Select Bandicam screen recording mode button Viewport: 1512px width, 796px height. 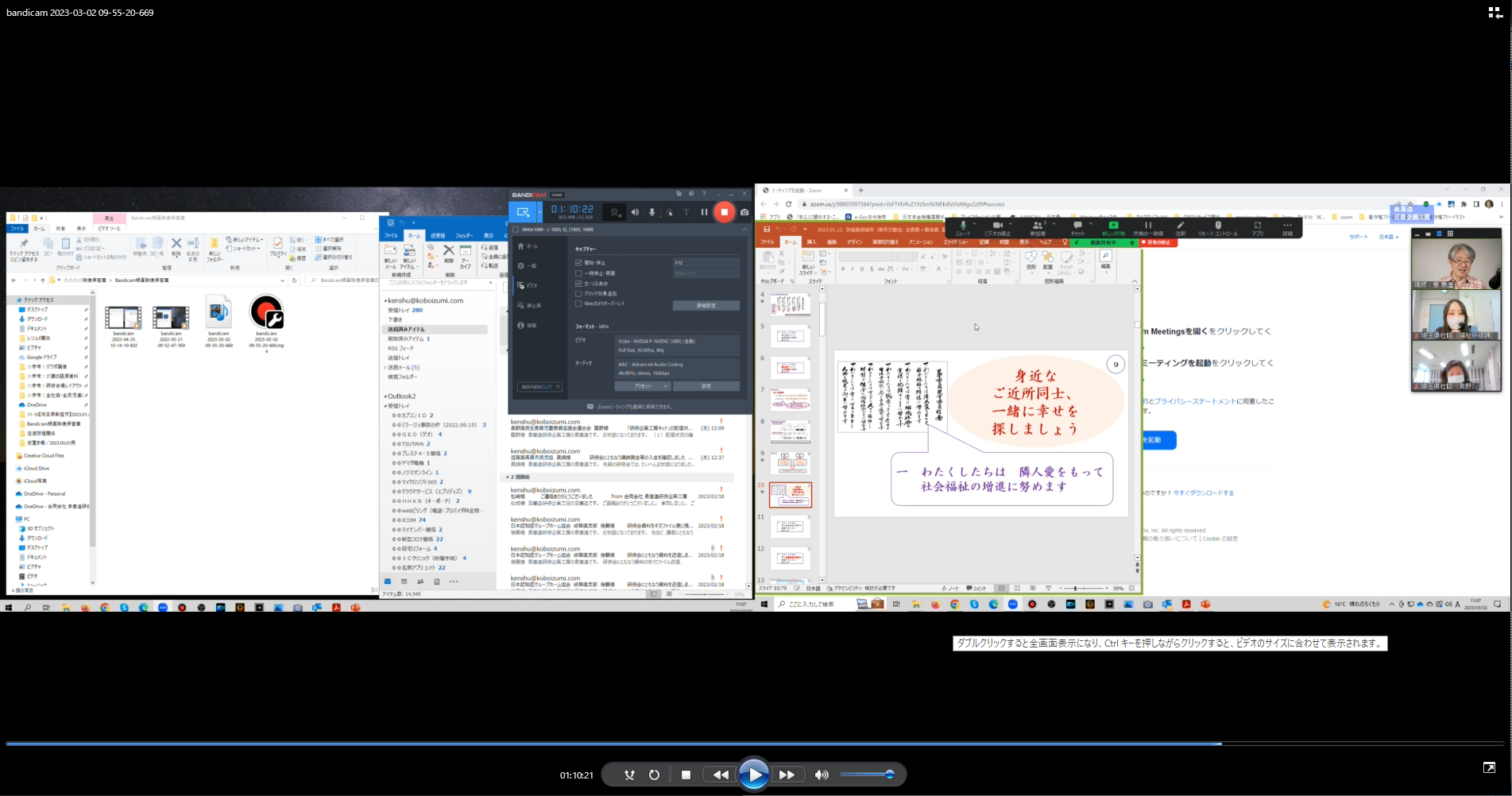523,212
